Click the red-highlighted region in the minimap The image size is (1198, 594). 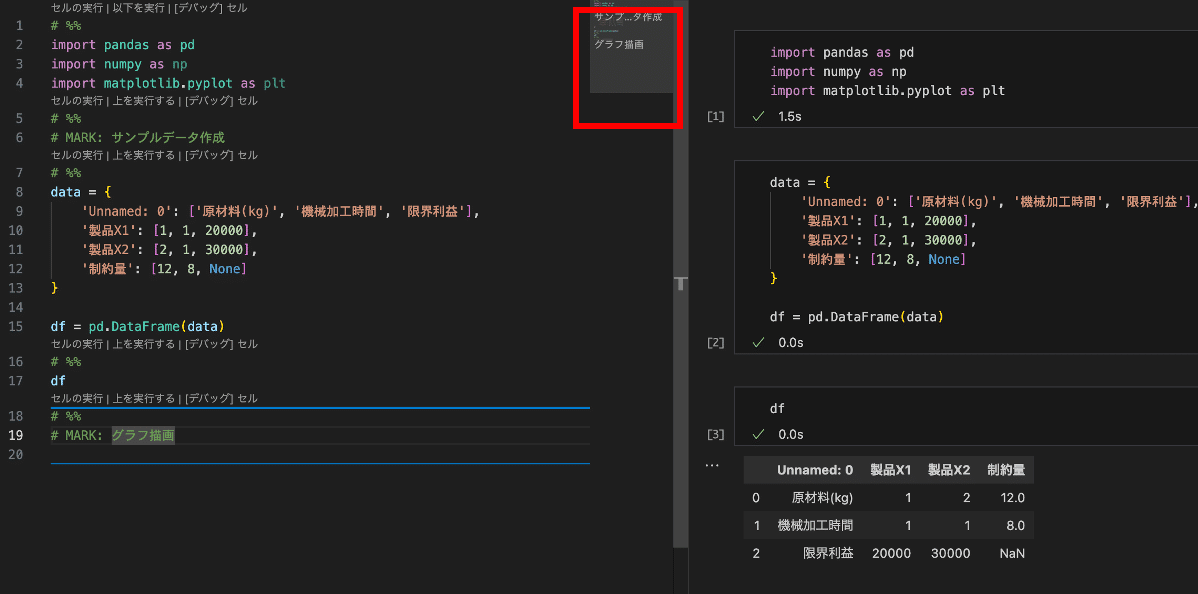click(627, 66)
